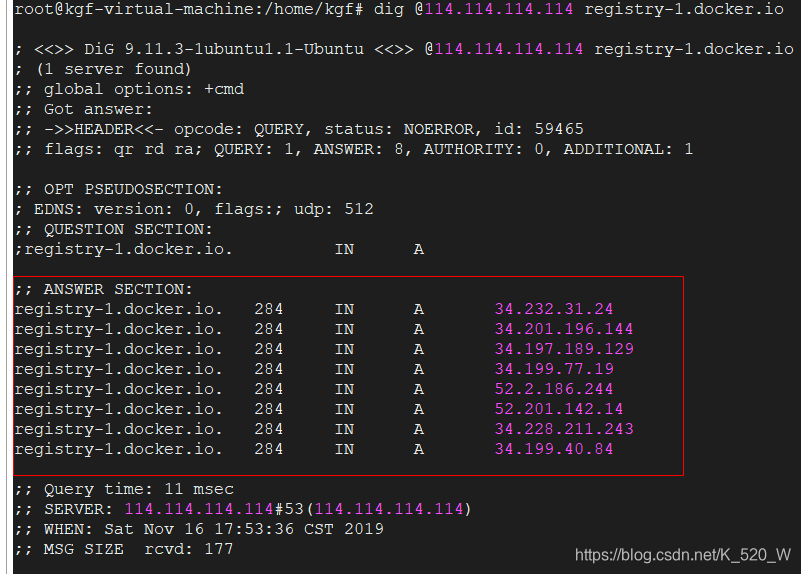Click the "QUESTION SECTION:" heading
The height and width of the screenshot is (574, 801).
click(x=113, y=229)
